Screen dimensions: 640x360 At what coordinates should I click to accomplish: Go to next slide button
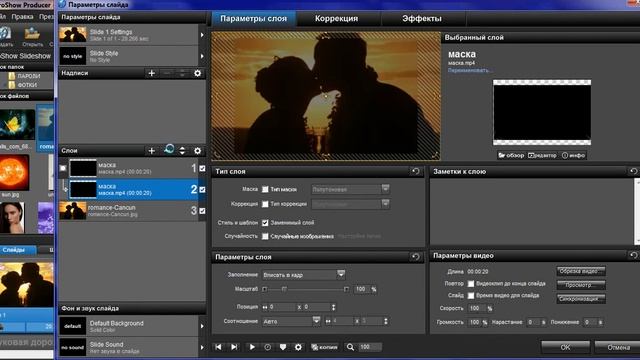(x=234, y=347)
